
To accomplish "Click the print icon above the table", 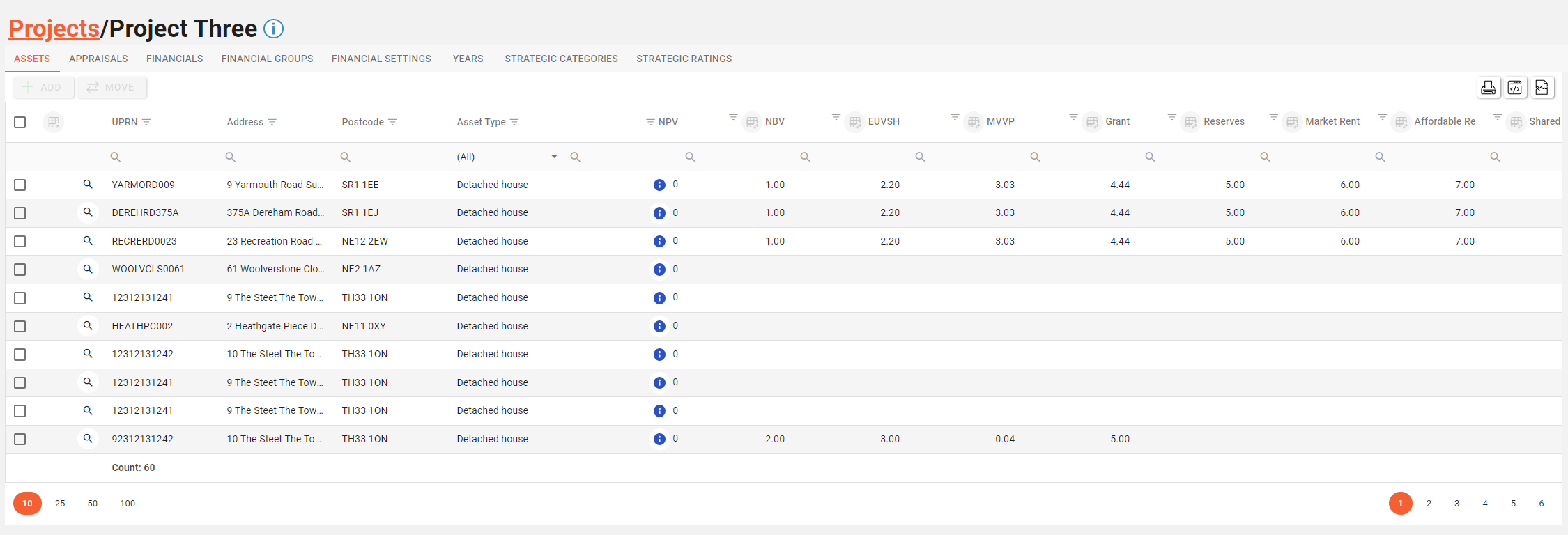I will (x=1488, y=87).
